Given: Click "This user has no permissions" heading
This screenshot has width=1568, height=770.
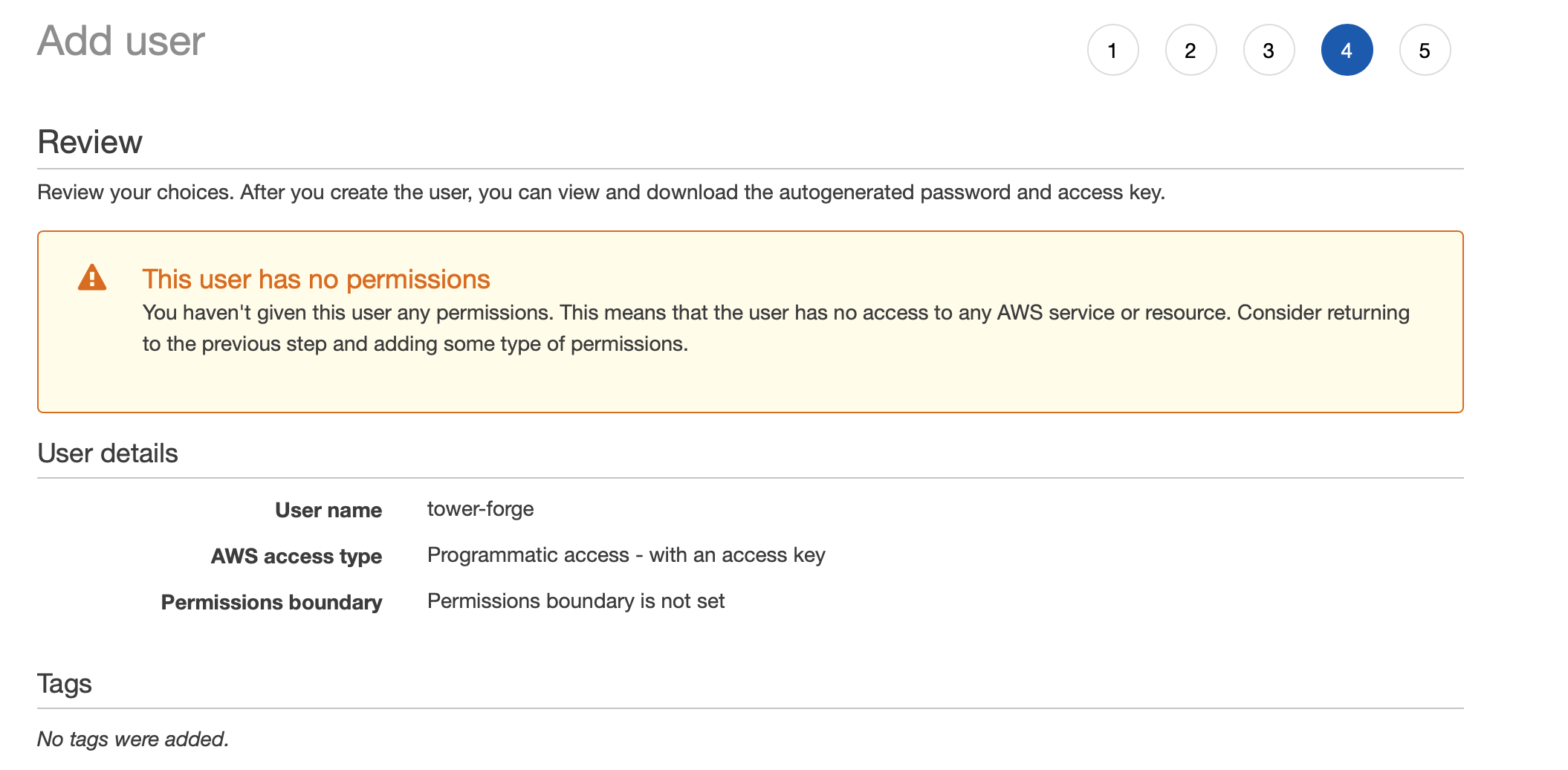Looking at the screenshot, I should (x=316, y=279).
